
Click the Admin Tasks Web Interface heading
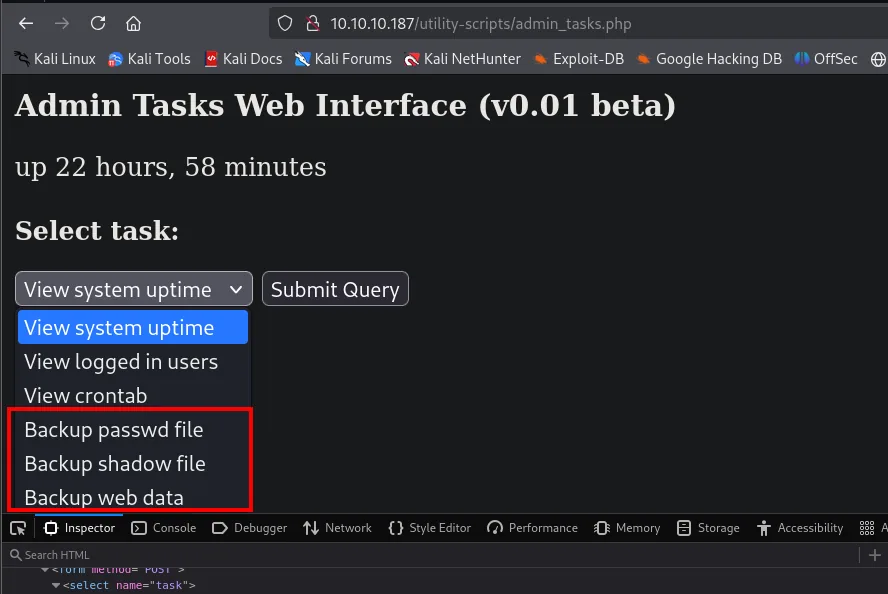[x=345, y=105]
